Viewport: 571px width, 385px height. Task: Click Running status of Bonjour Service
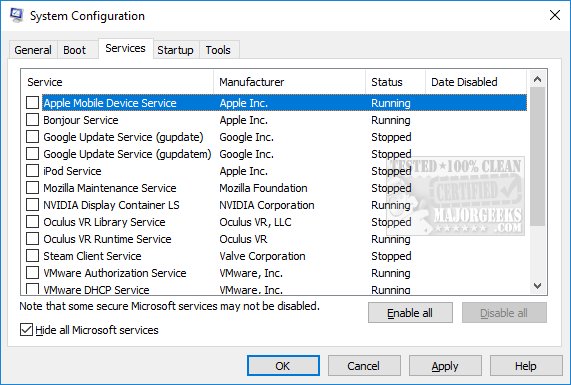(x=391, y=120)
